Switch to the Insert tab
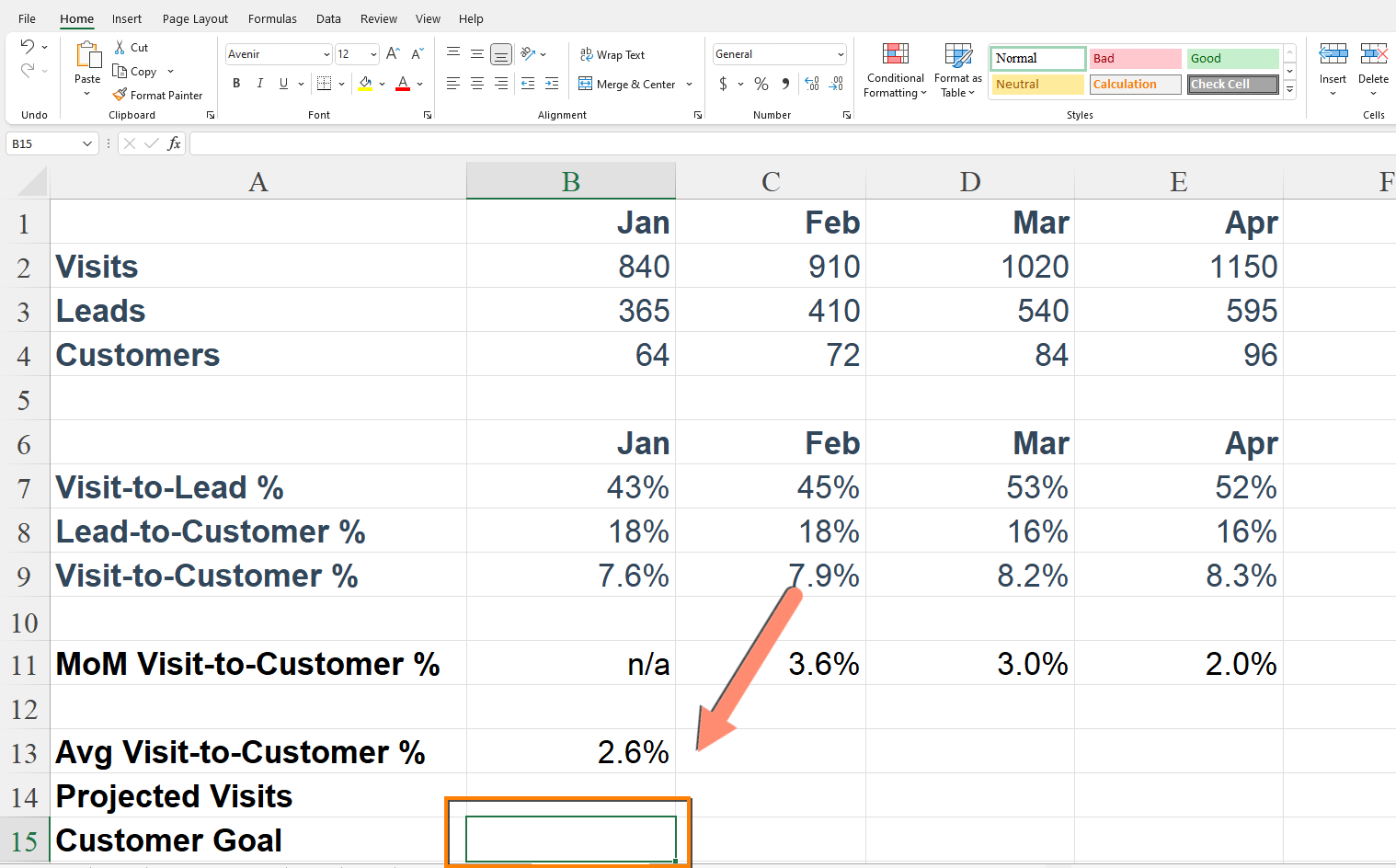1396x868 pixels. [x=127, y=18]
